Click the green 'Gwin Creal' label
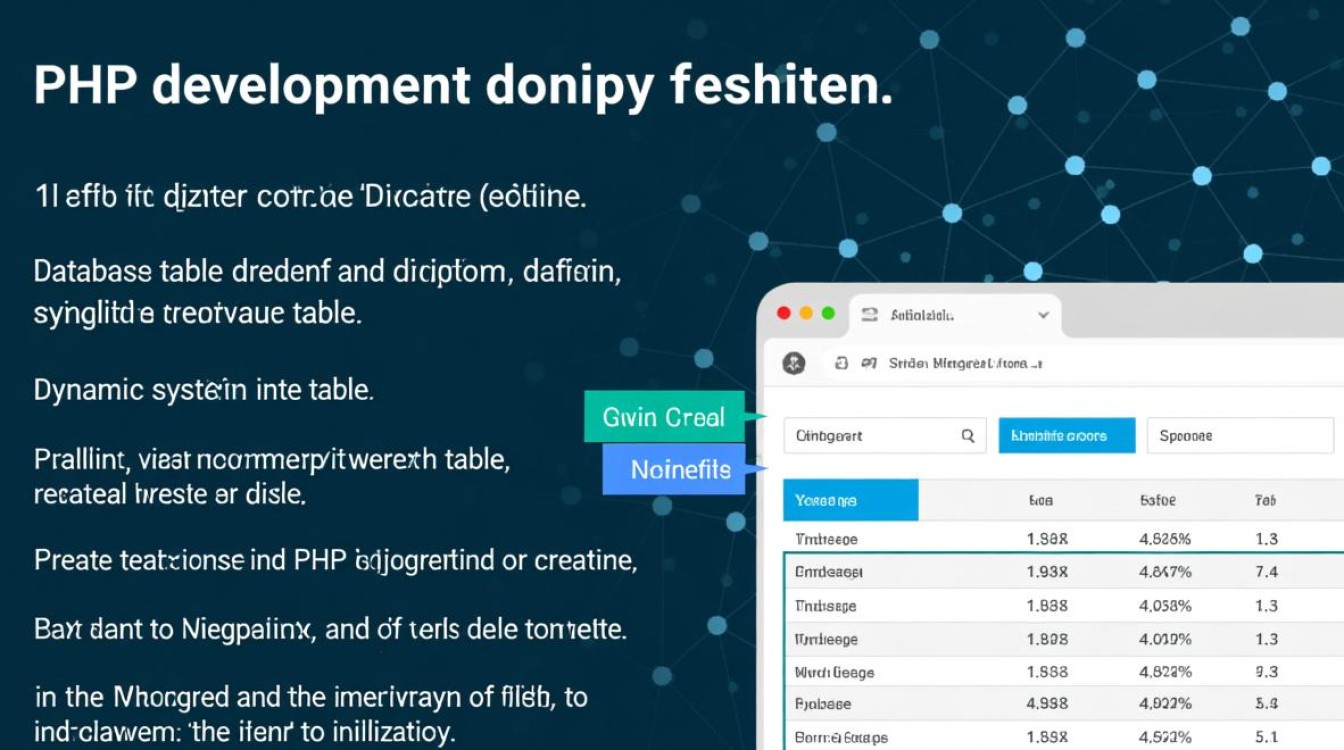 pyautogui.click(x=664, y=417)
